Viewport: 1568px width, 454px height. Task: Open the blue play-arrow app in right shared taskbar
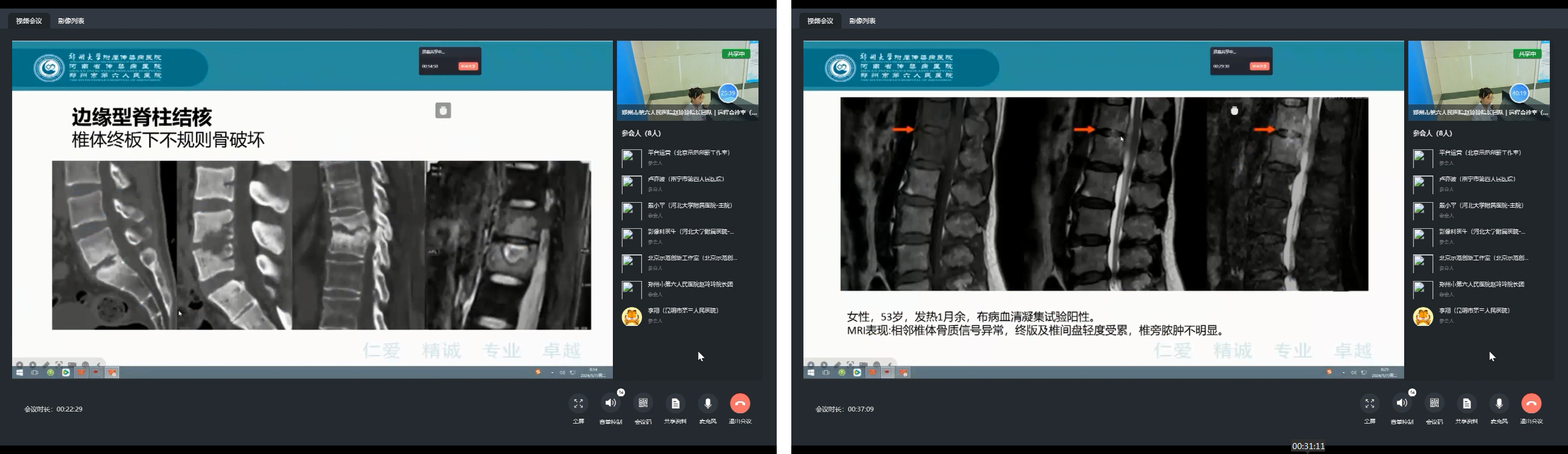coord(857,372)
